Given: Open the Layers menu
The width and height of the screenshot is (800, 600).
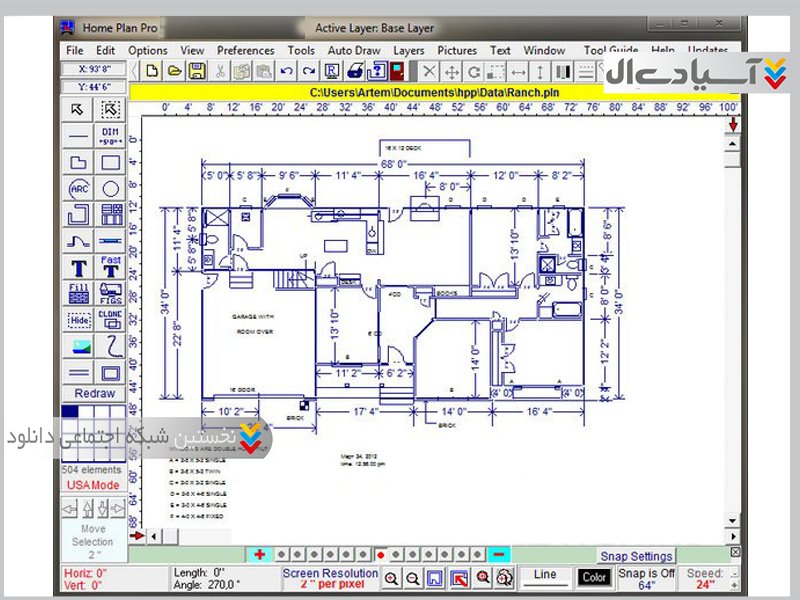Looking at the screenshot, I should click(408, 50).
